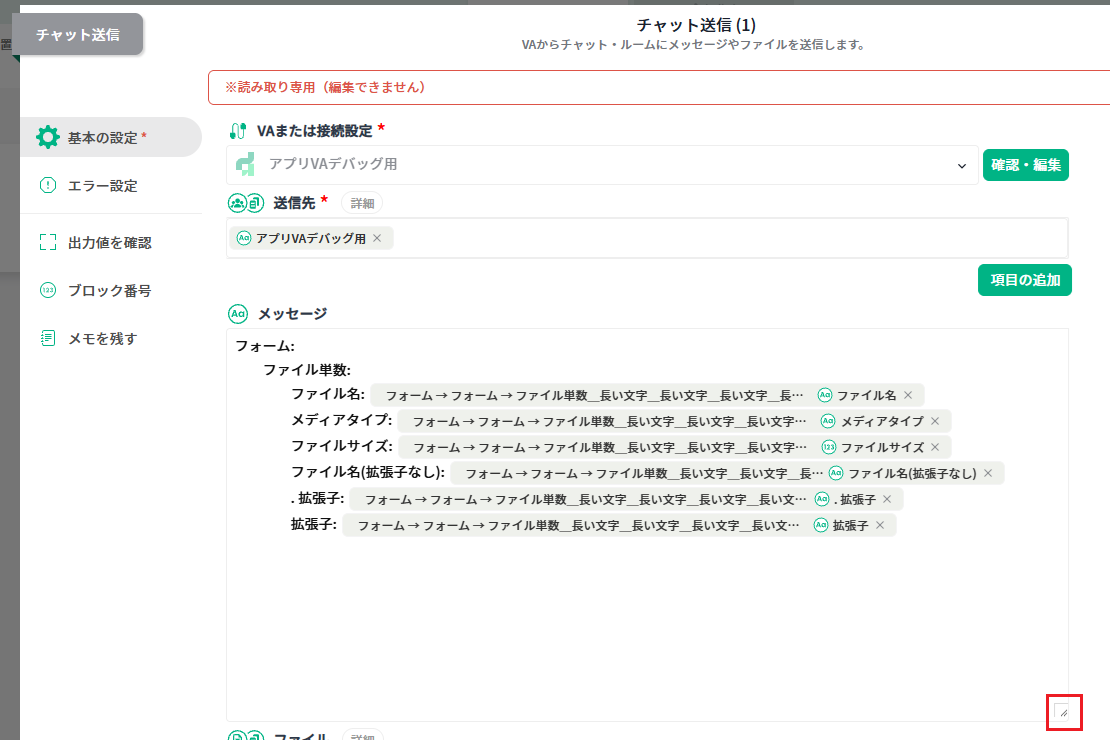Click inside the メッセージ text area
The height and width of the screenshot is (740, 1110).
640,620
